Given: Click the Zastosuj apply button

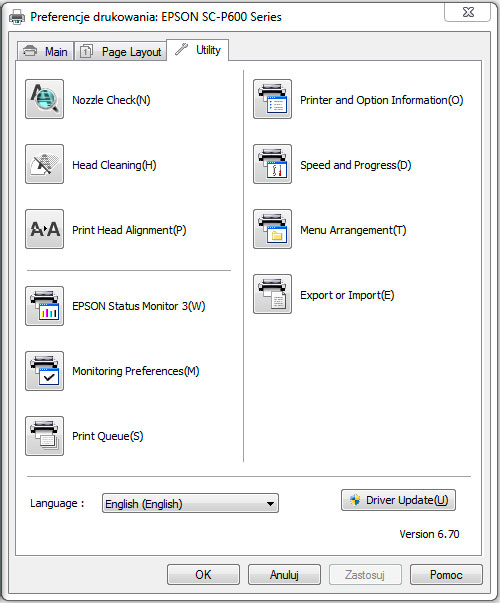Looking at the screenshot, I should [365, 575].
